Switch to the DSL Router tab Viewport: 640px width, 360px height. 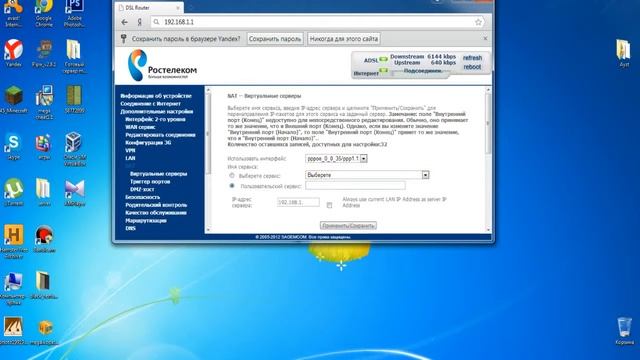[x=149, y=8]
